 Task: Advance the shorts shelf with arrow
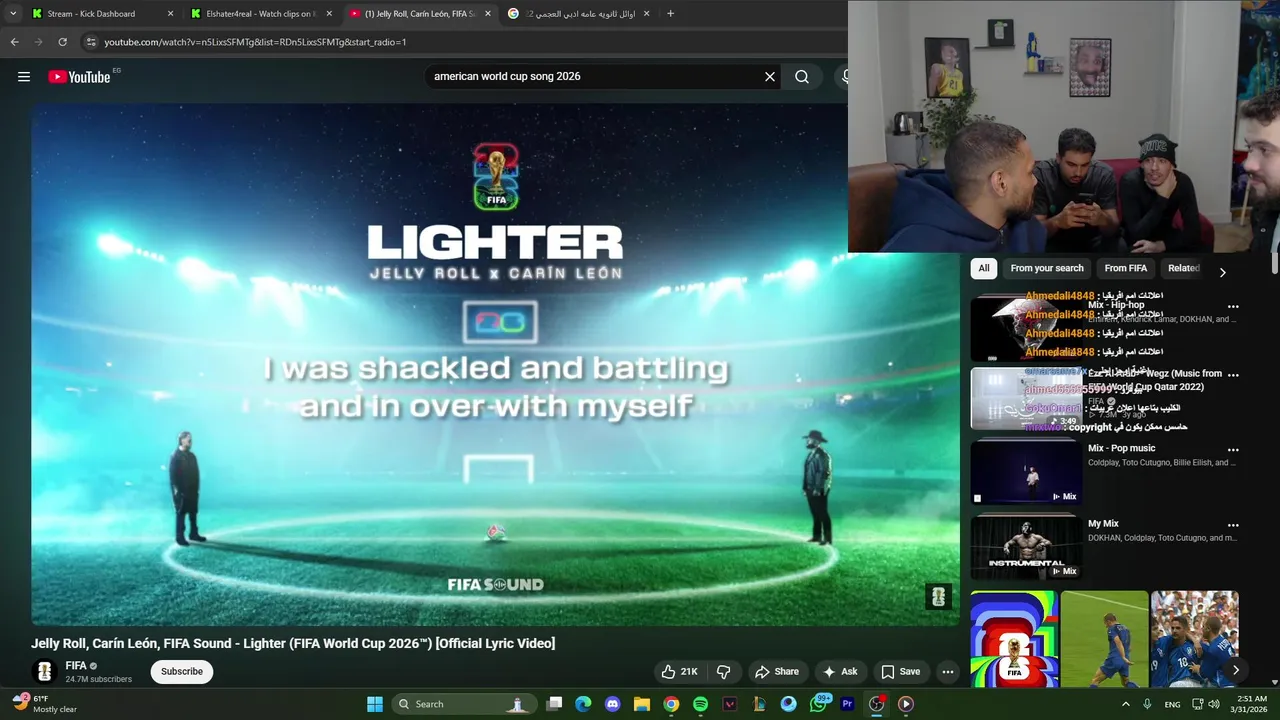coord(1235,670)
